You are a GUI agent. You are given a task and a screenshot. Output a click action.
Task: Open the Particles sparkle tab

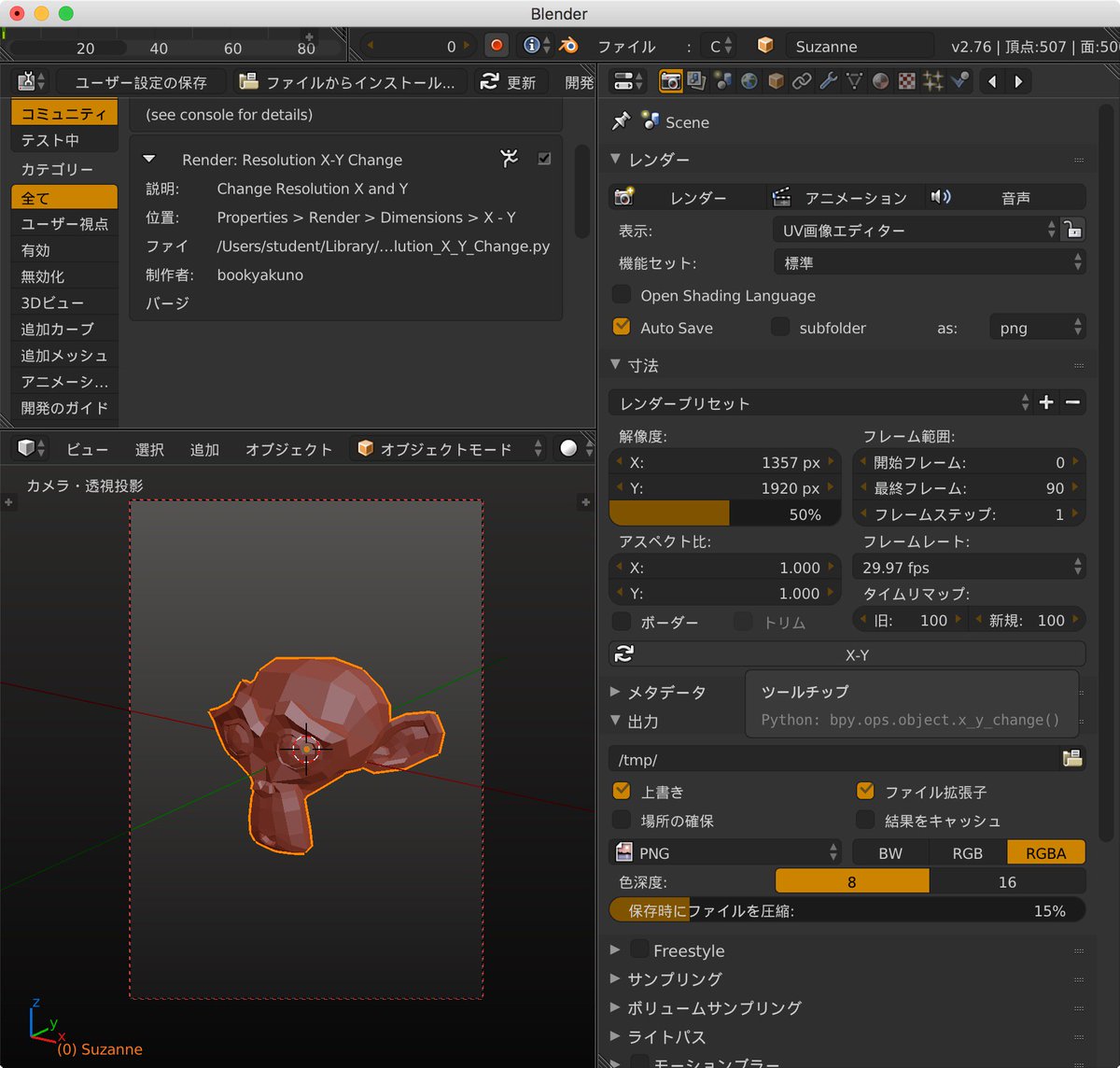932,81
